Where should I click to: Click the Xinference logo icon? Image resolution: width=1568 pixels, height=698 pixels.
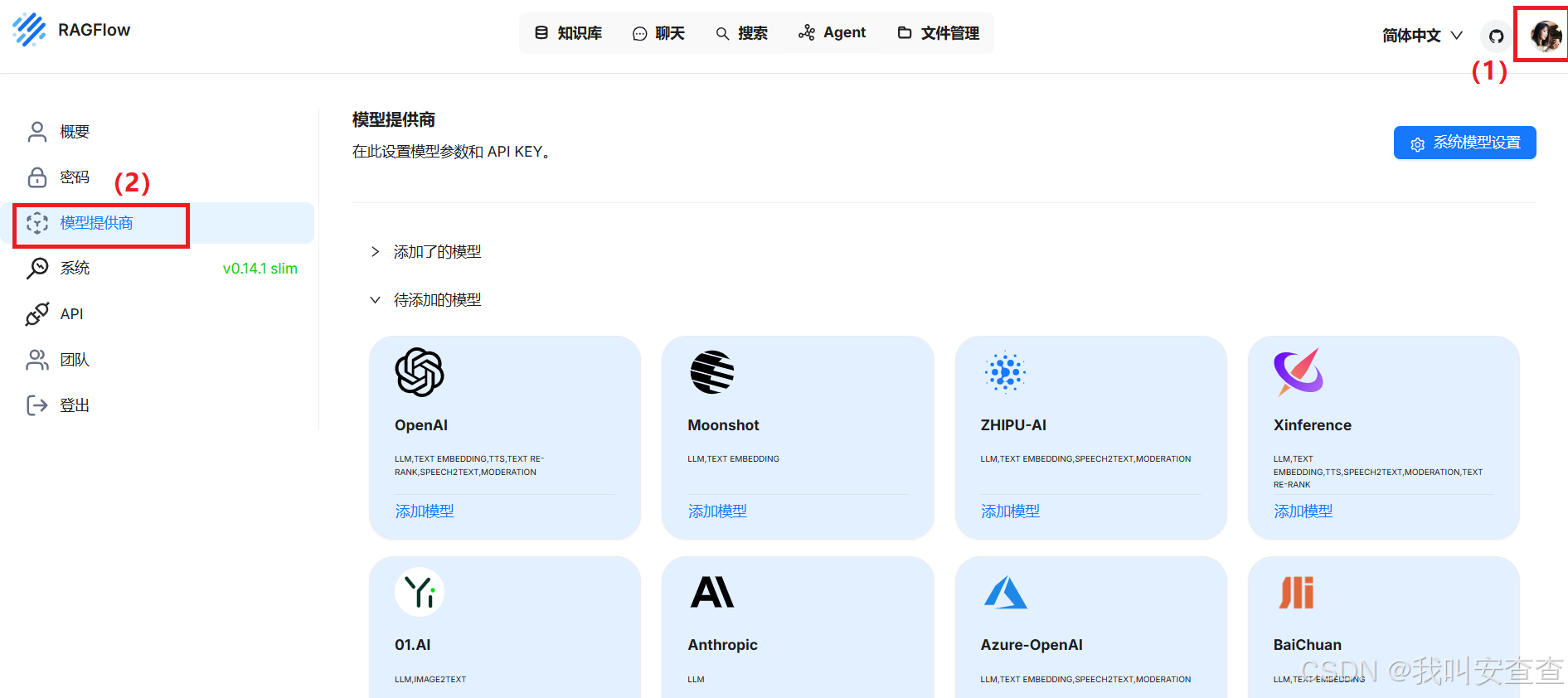pyautogui.click(x=1299, y=372)
